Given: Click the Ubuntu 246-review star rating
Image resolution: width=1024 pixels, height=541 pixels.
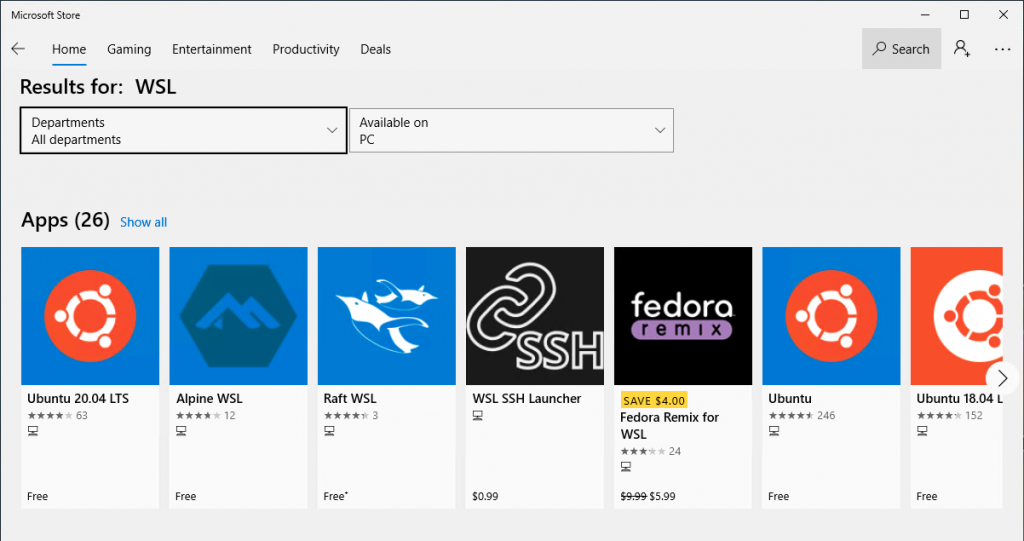Looking at the screenshot, I should tap(792, 416).
